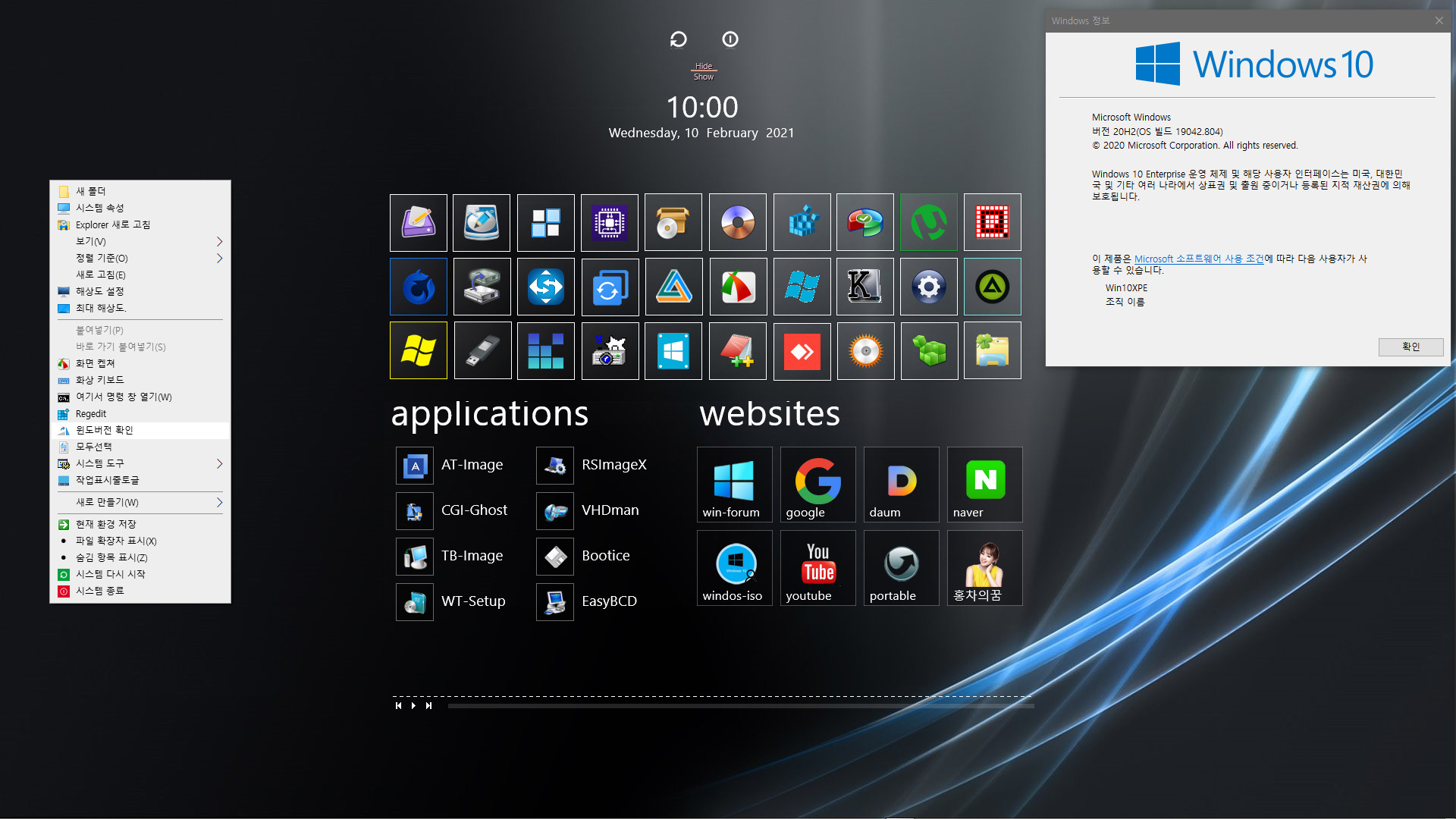Choose 해상도 설정 from the menu

[140, 291]
